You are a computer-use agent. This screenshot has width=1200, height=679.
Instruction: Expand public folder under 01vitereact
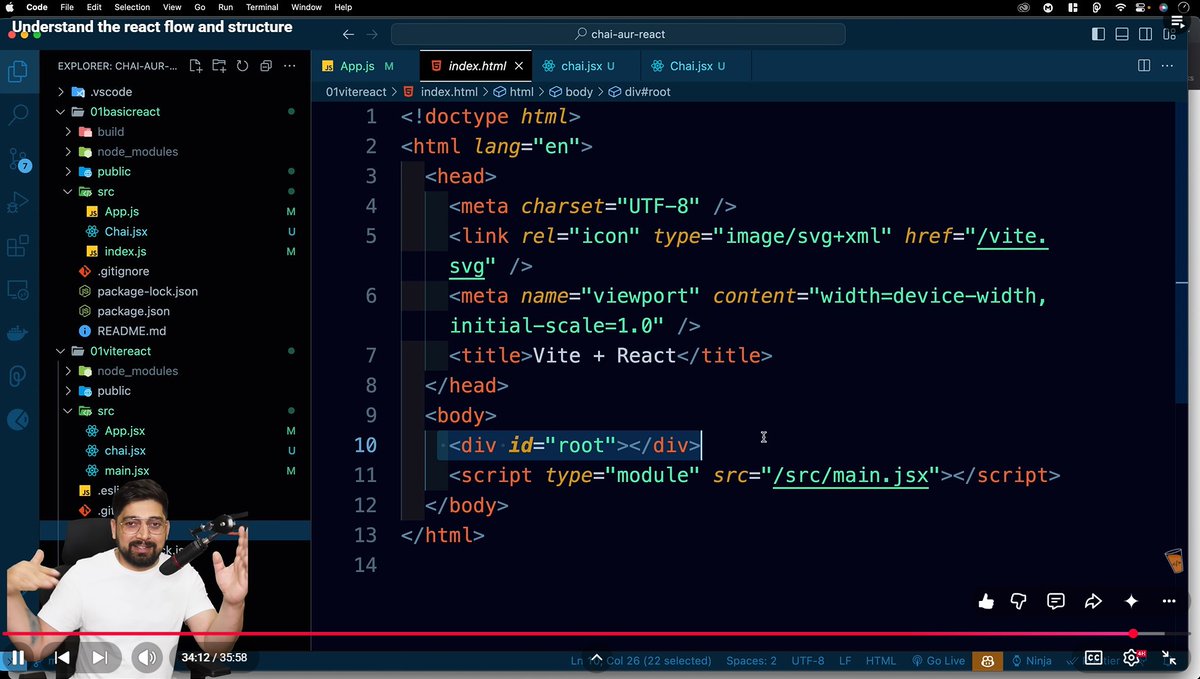(114, 391)
